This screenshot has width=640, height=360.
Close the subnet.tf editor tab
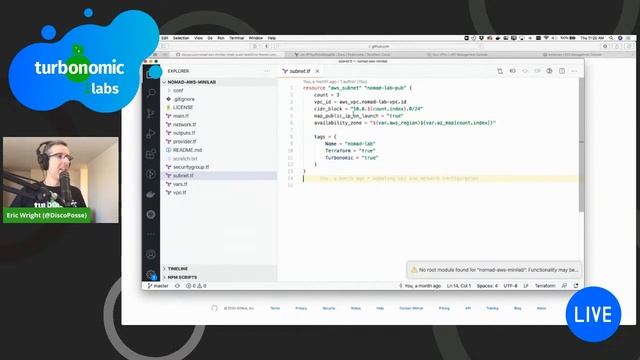[317, 71]
